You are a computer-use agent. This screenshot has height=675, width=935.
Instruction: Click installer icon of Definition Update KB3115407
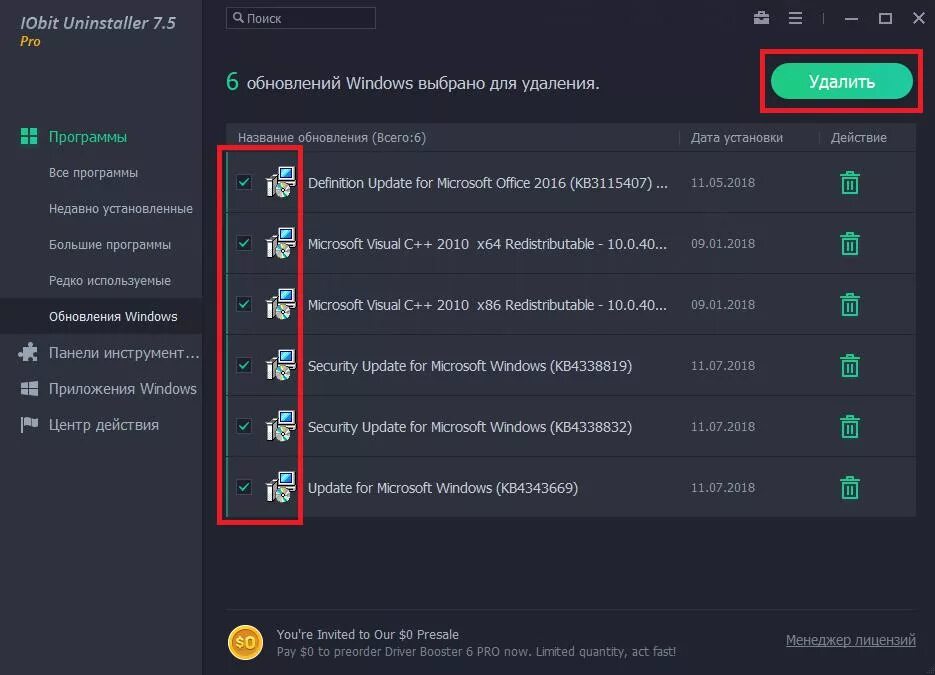(280, 182)
